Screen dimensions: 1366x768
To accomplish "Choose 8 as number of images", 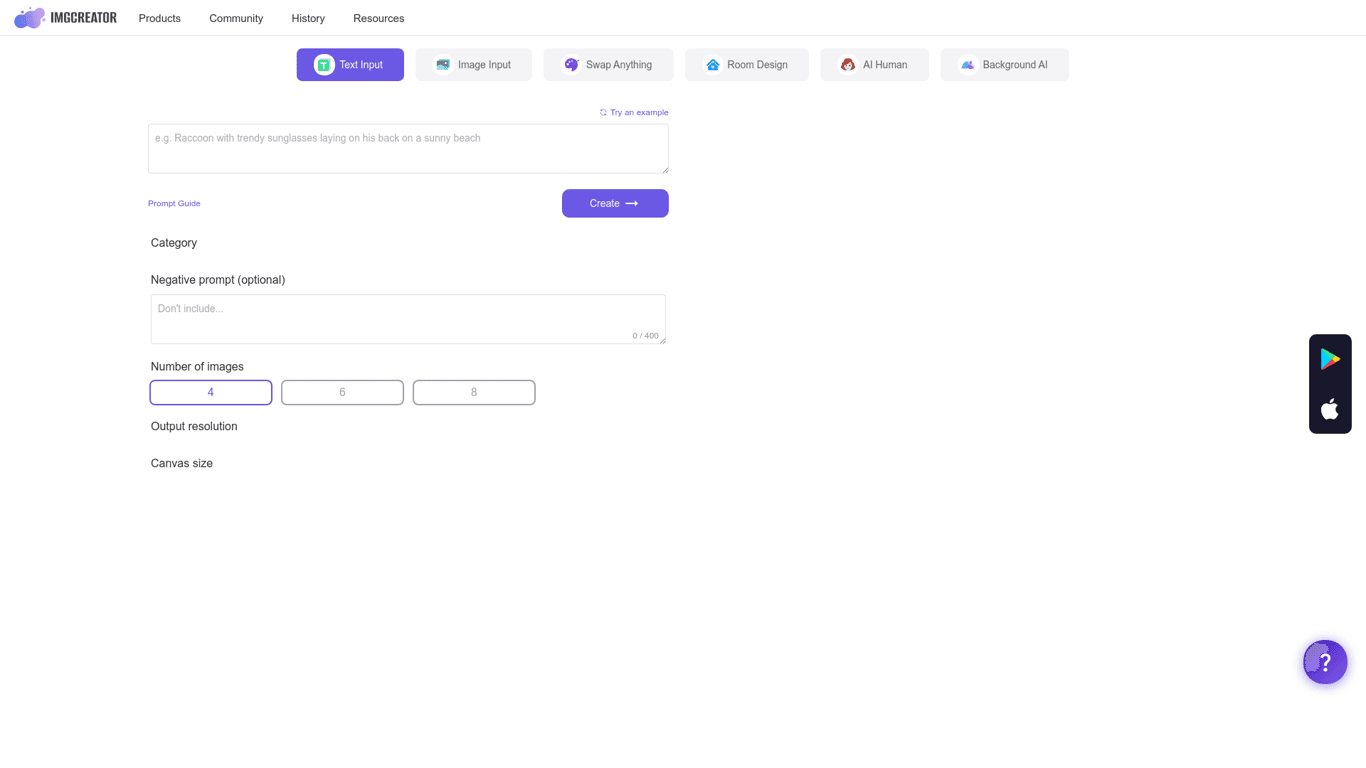I will [x=474, y=392].
